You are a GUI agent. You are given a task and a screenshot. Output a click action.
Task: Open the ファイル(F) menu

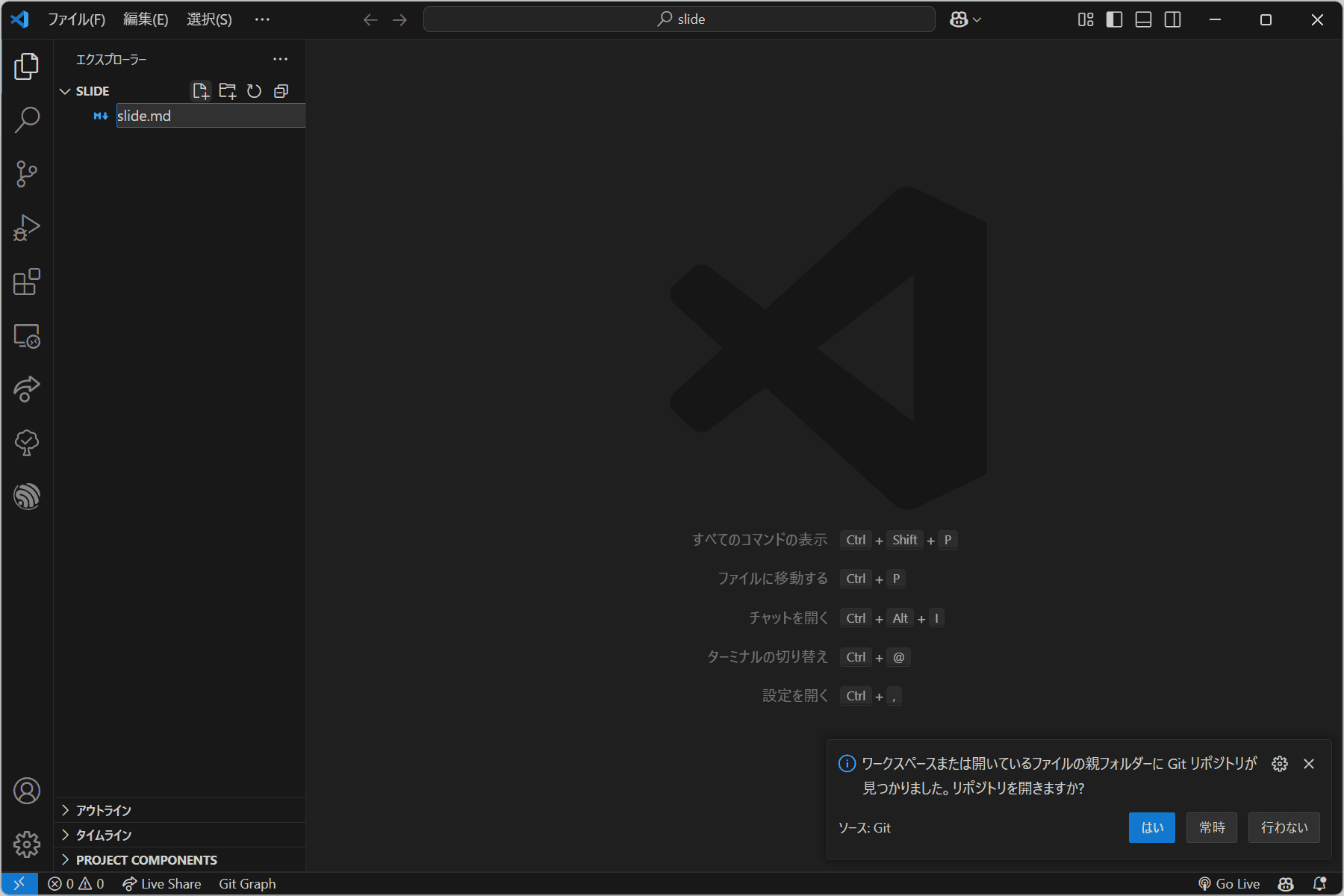coord(76,19)
